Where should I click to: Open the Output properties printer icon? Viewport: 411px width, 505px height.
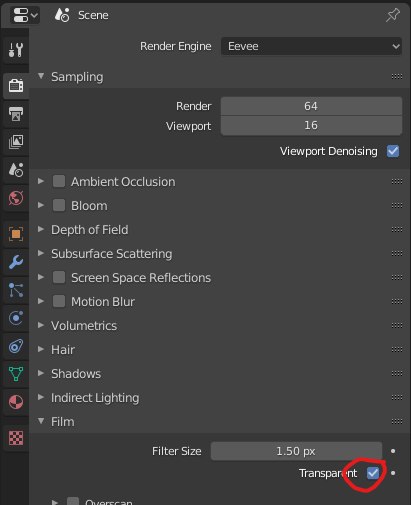pos(16,114)
